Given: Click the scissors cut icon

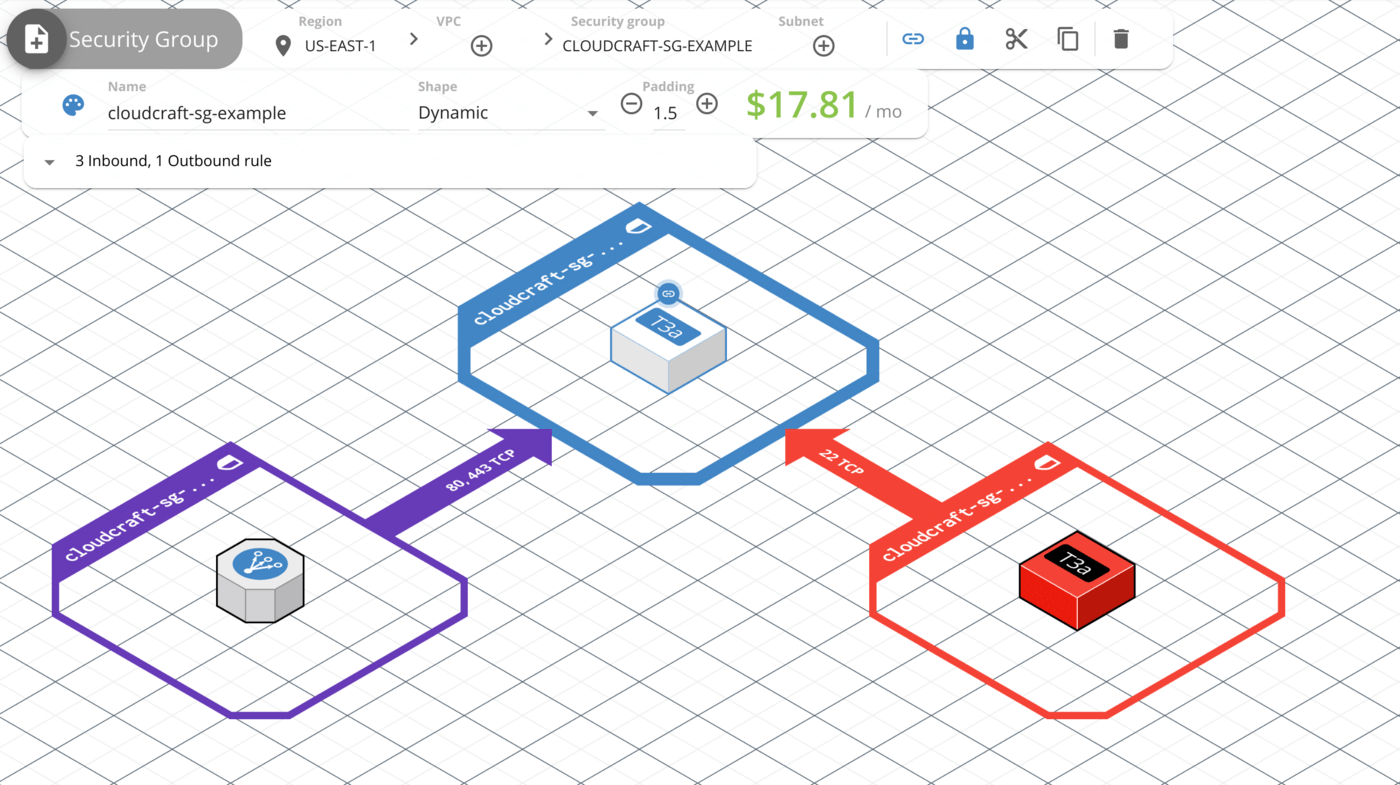Looking at the screenshot, I should click(x=1016, y=39).
